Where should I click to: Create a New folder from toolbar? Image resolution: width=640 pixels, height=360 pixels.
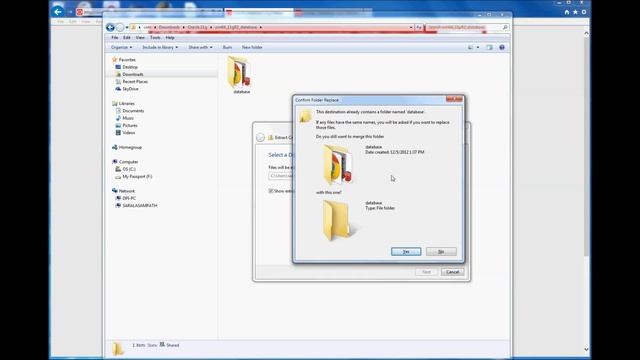coord(252,47)
